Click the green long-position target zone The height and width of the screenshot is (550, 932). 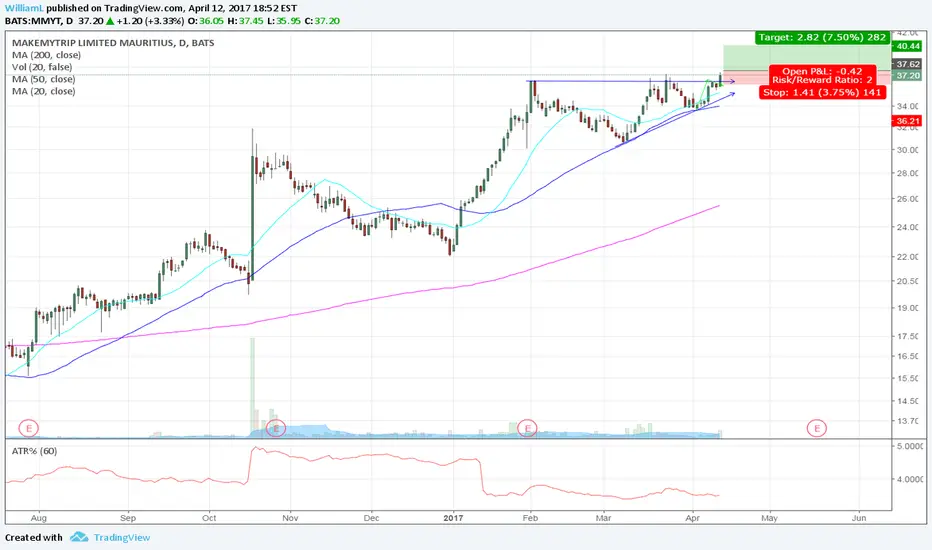click(807, 58)
